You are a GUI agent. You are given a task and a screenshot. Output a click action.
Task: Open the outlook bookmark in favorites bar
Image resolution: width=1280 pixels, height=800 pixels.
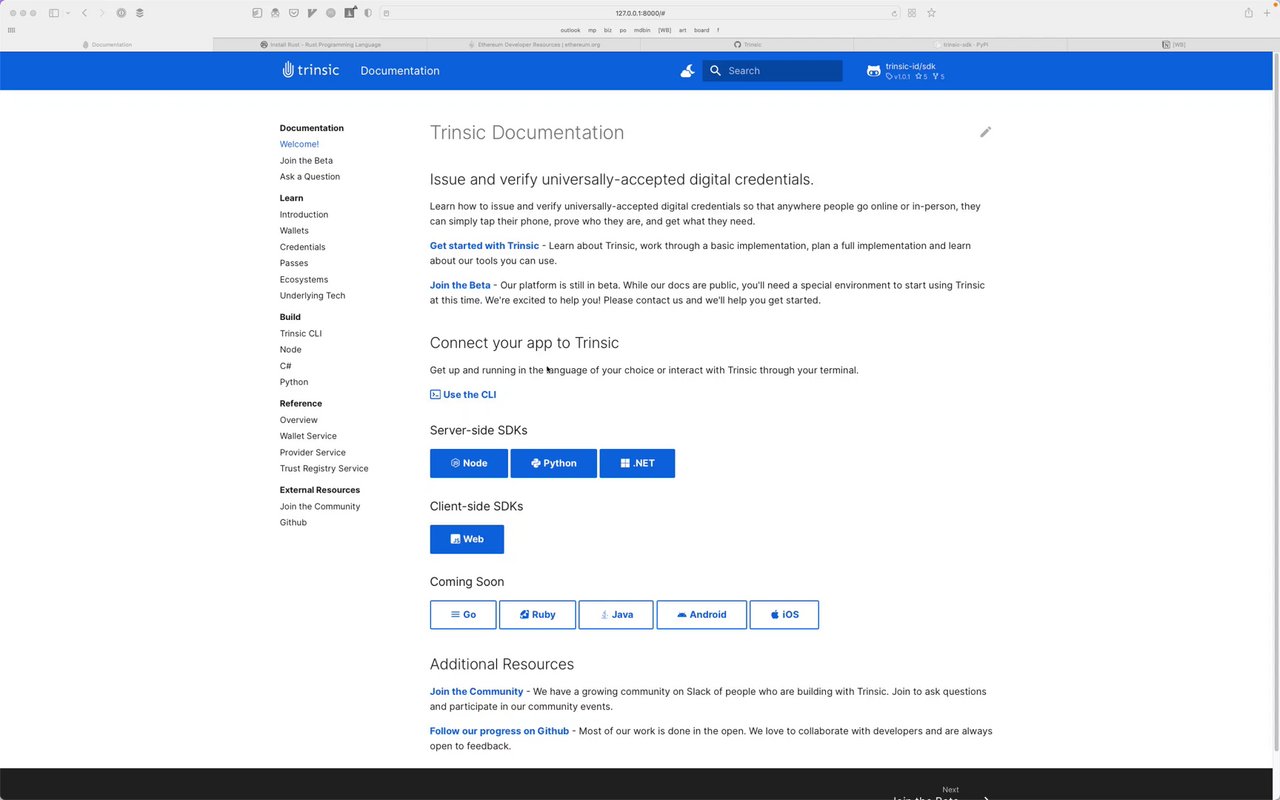click(570, 30)
